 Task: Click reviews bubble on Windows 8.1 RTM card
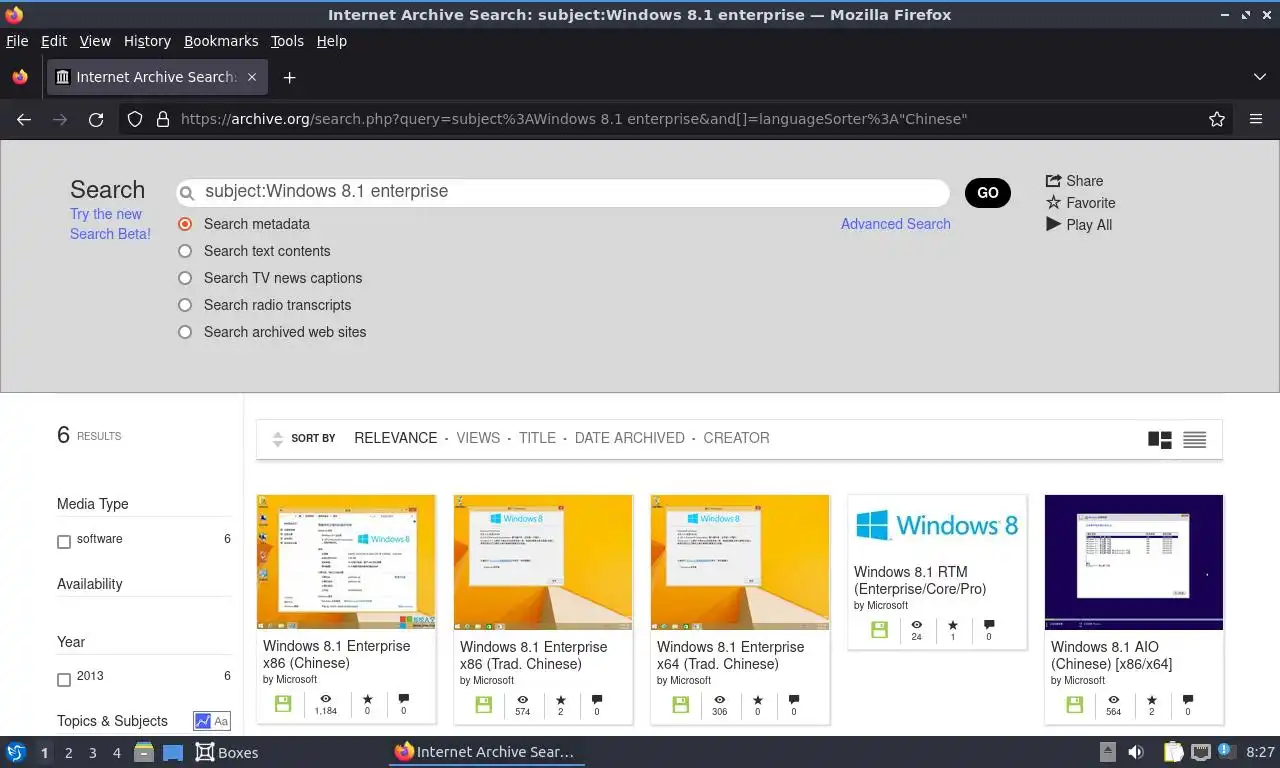(989, 625)
